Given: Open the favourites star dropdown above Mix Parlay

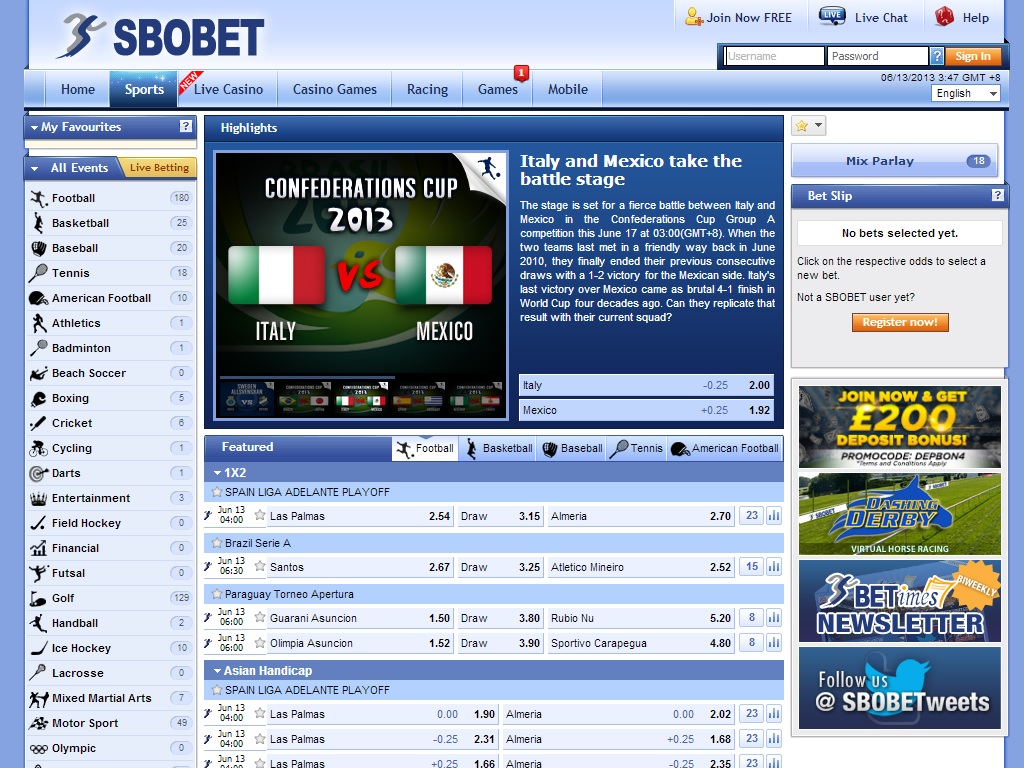Looking at the screenshot, I should click(808, 125).
